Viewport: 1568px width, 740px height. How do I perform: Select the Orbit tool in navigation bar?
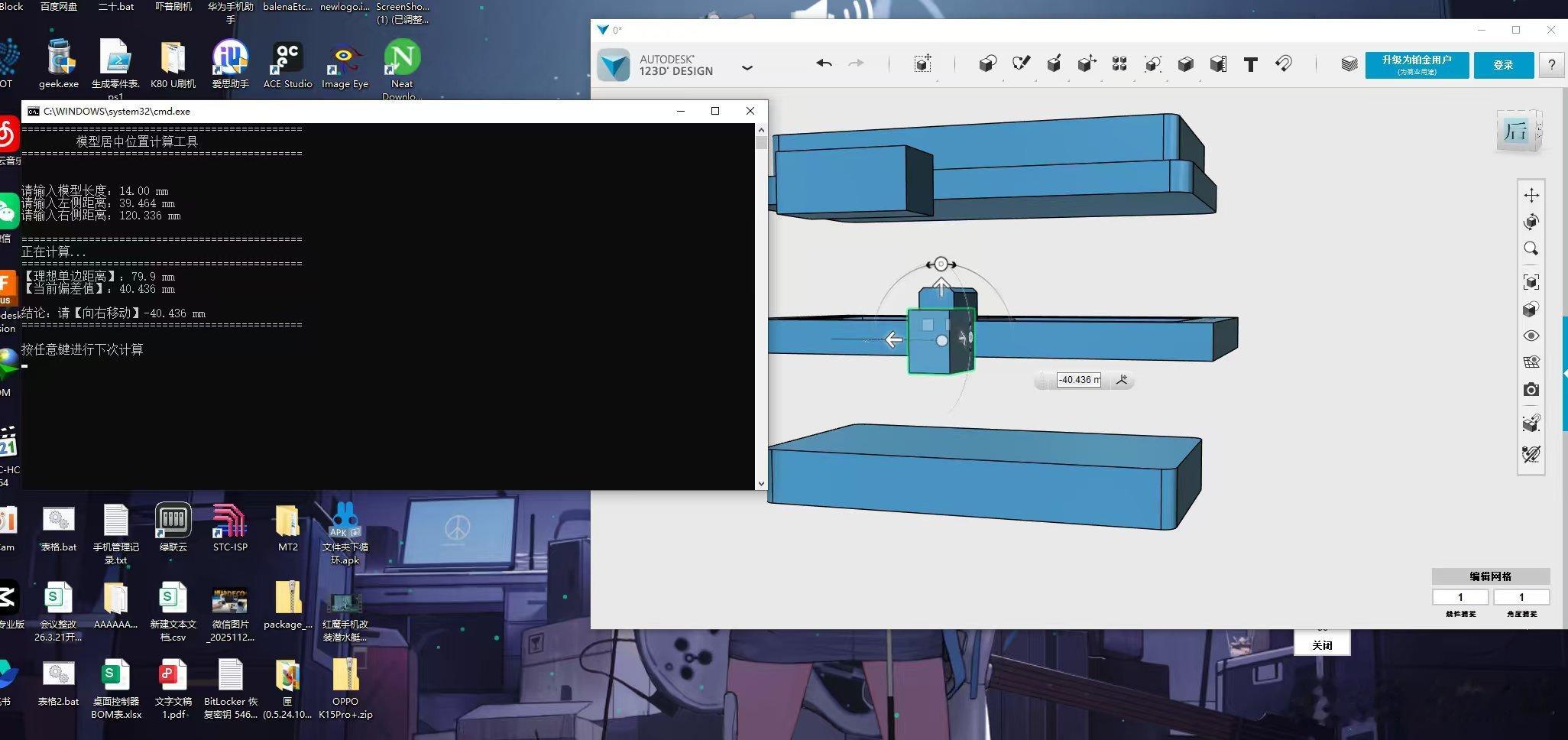(1531, 222)
